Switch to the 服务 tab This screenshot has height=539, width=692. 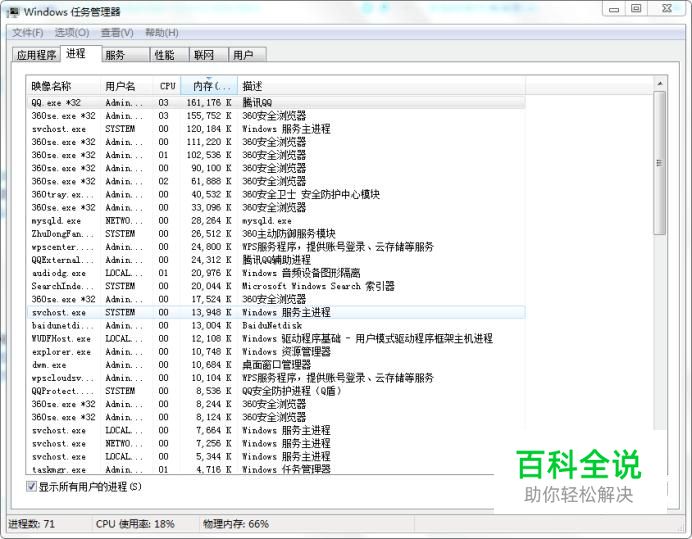(x=126, y=55)
